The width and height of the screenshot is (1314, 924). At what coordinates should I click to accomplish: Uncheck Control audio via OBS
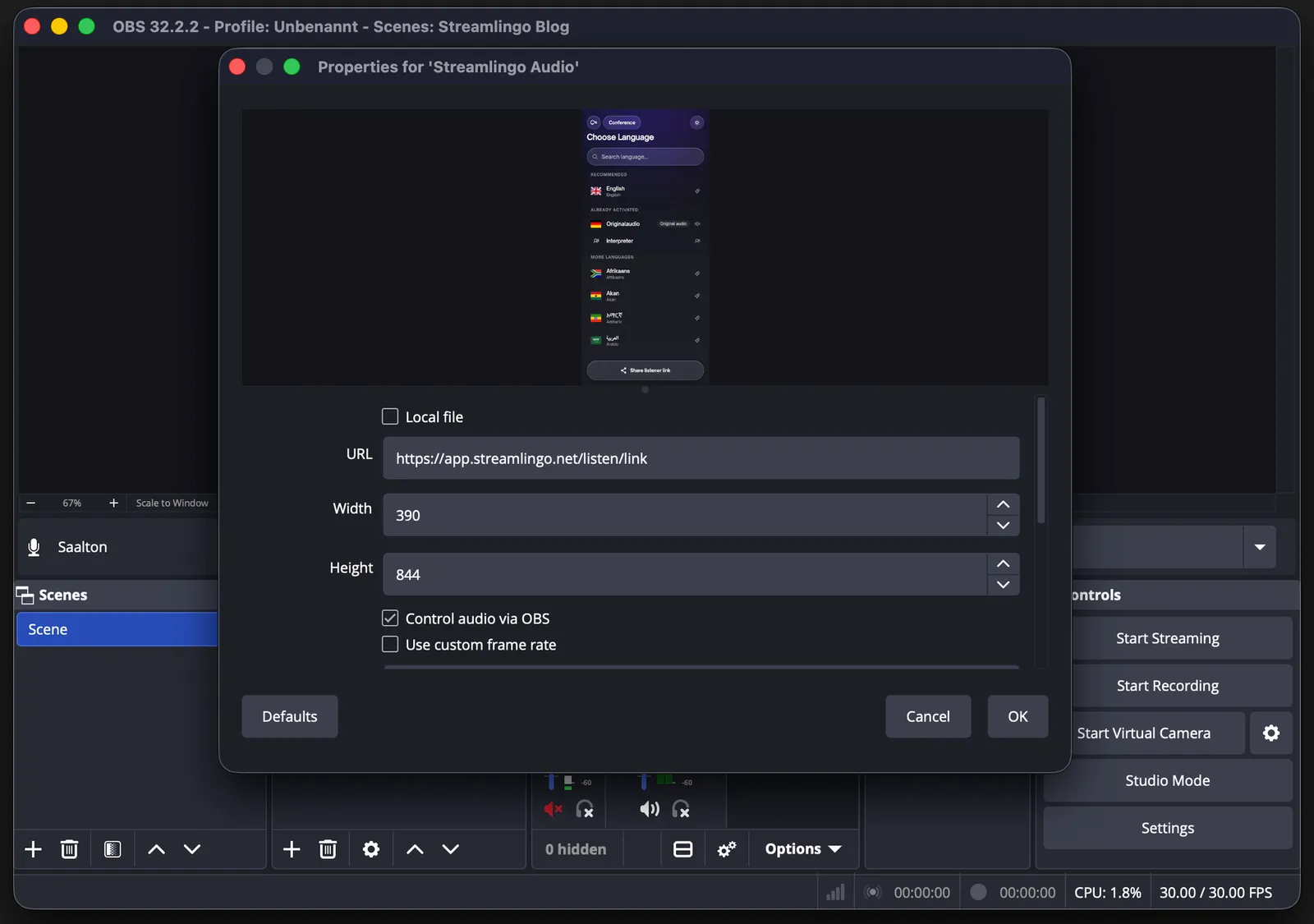[390, 618]
